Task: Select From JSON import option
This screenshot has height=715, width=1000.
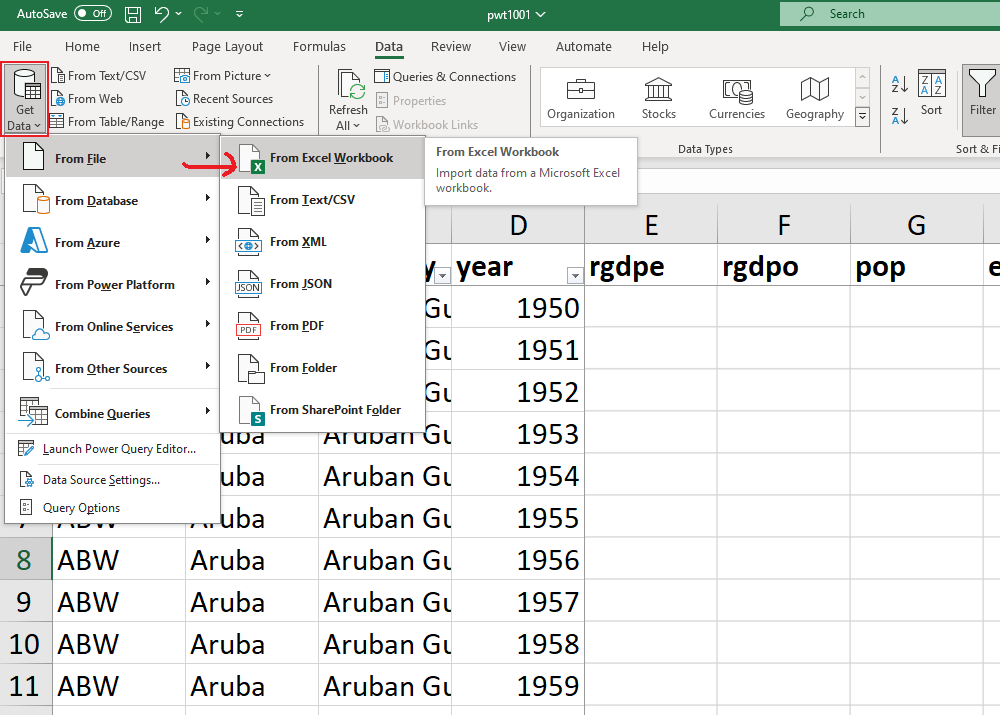Action: 300,284
